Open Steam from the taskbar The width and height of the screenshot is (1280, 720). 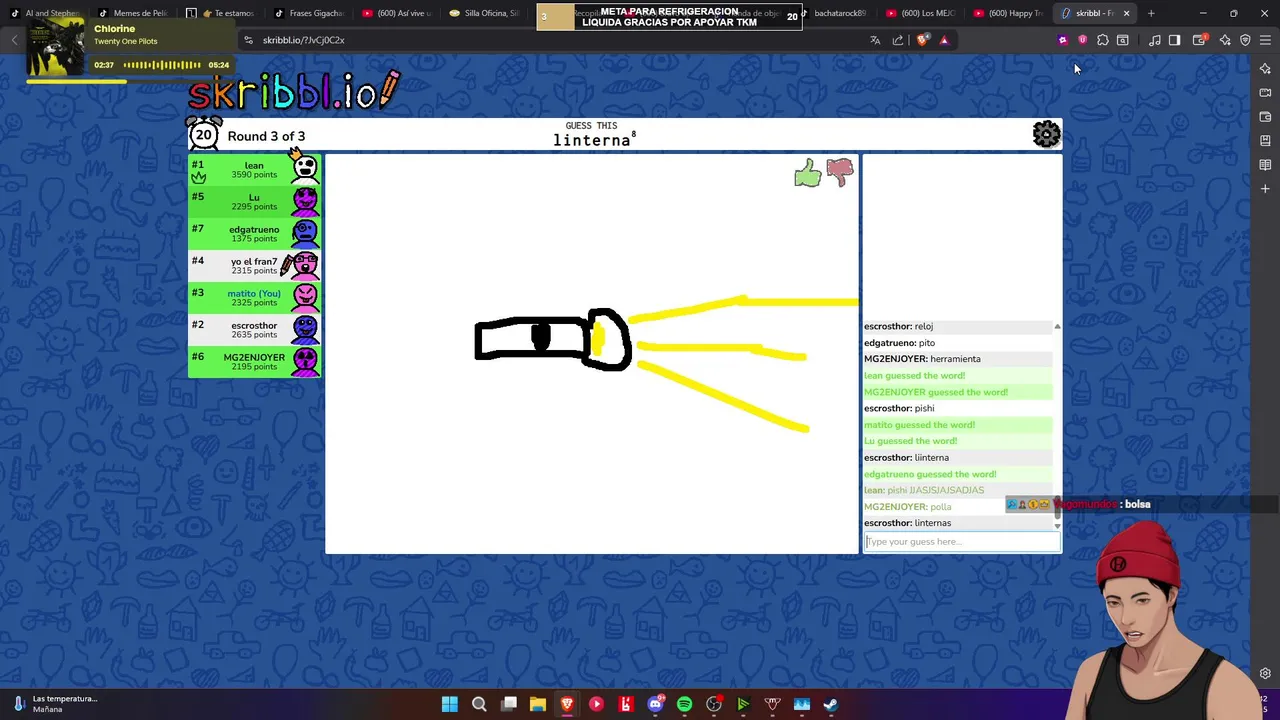[830, 704]
